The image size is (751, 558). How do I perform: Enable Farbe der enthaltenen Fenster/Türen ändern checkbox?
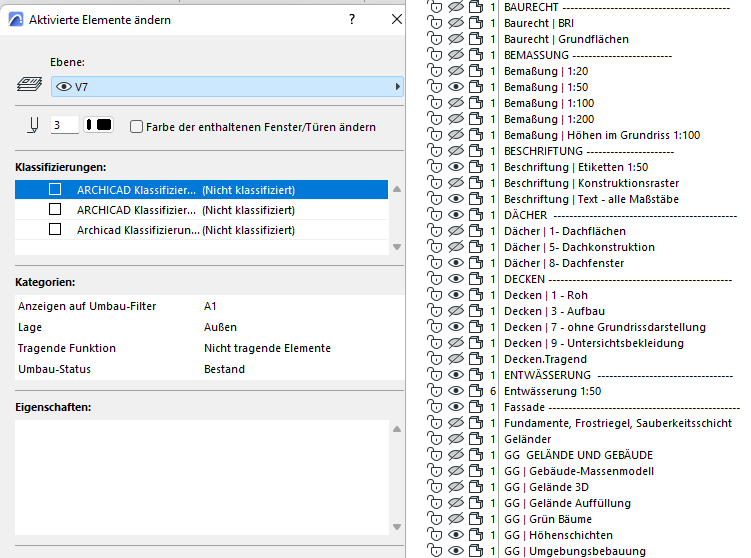tap(137, 127)
